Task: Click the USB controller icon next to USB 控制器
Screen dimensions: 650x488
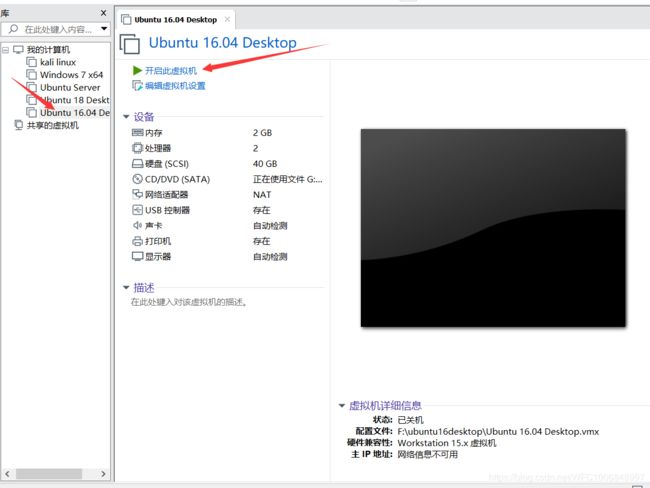Action: 137,210
